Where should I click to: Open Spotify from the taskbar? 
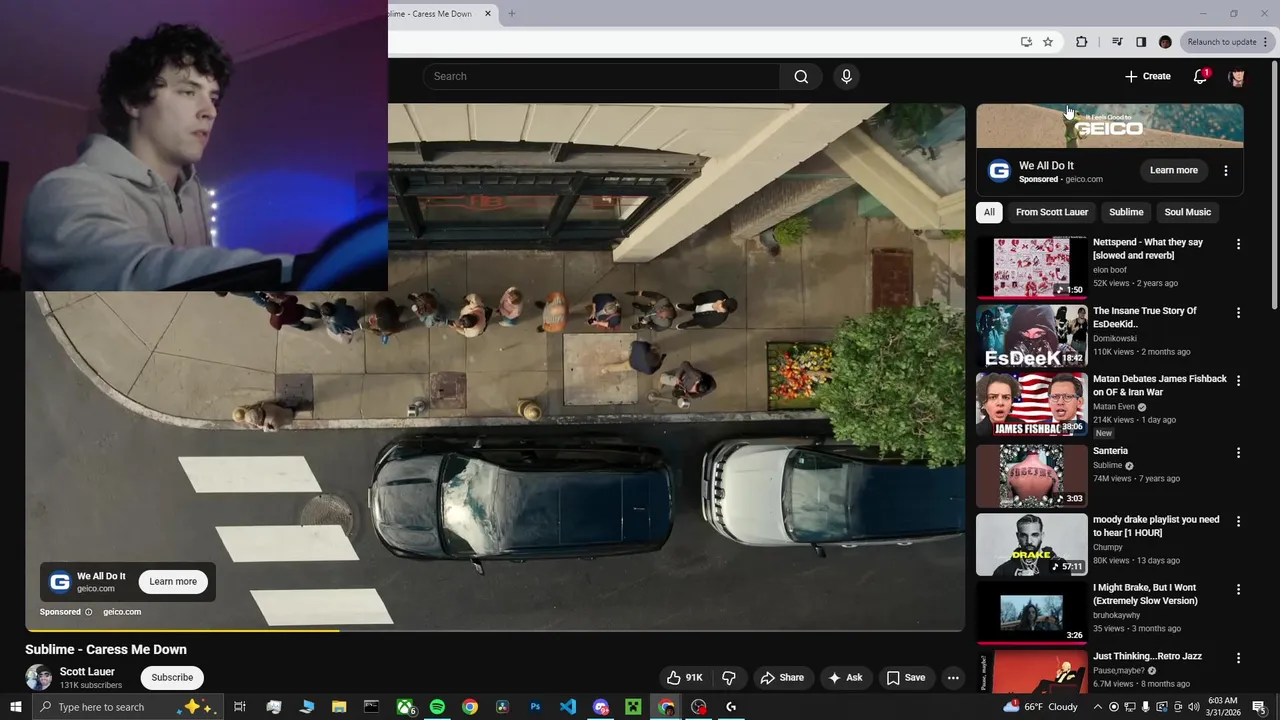437,707
